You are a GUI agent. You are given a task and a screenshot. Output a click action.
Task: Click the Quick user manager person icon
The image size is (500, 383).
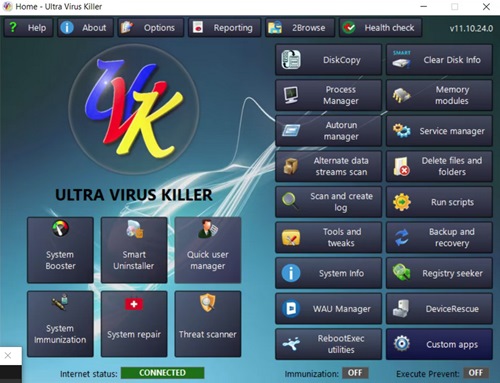[x=208, y=229]
